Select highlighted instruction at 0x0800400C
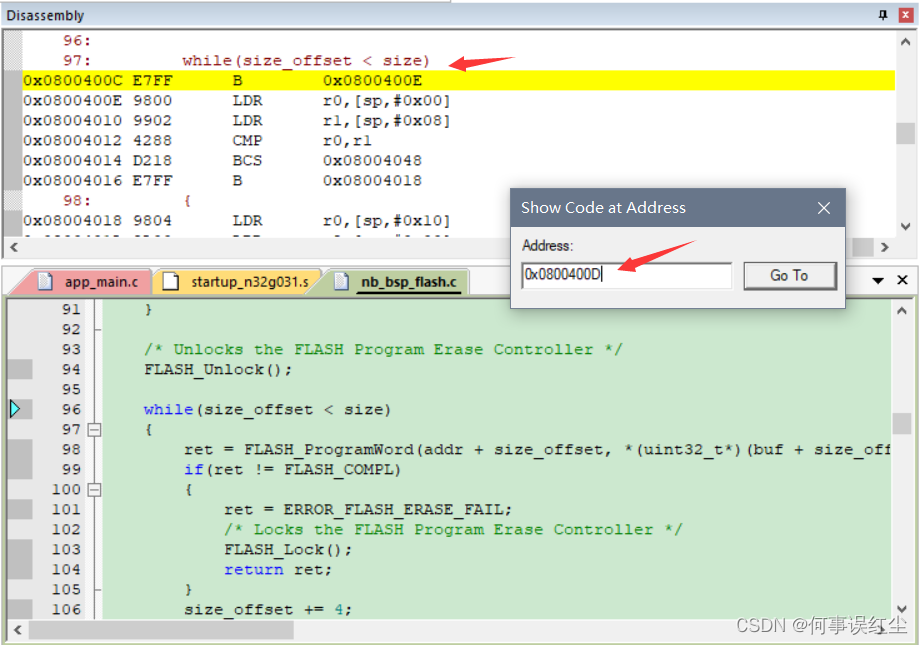The image size is (923, 645). tap(458, 81)
